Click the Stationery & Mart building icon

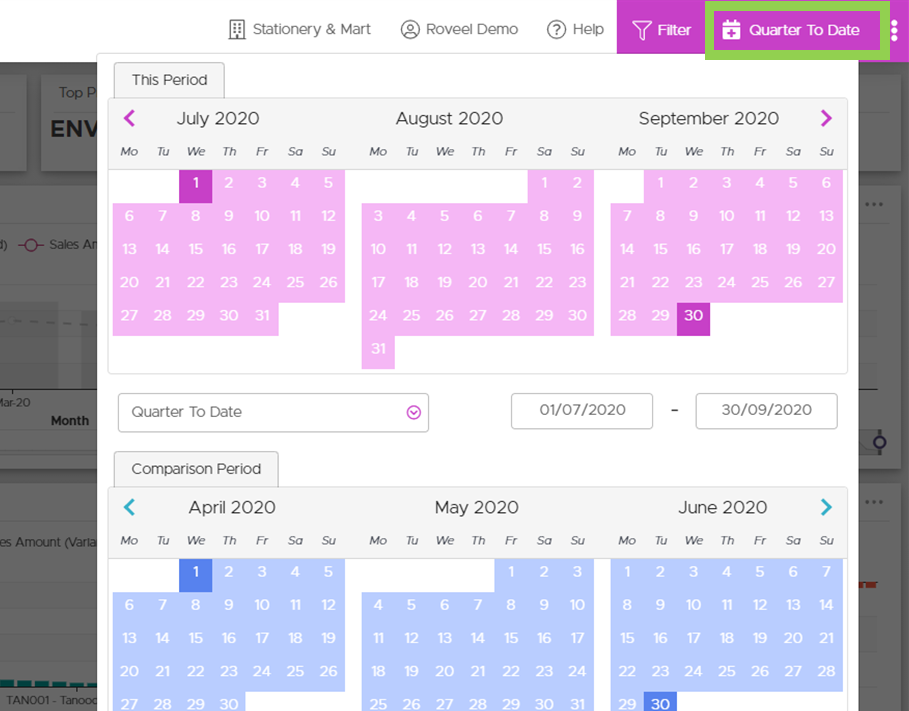pos(237,30)
